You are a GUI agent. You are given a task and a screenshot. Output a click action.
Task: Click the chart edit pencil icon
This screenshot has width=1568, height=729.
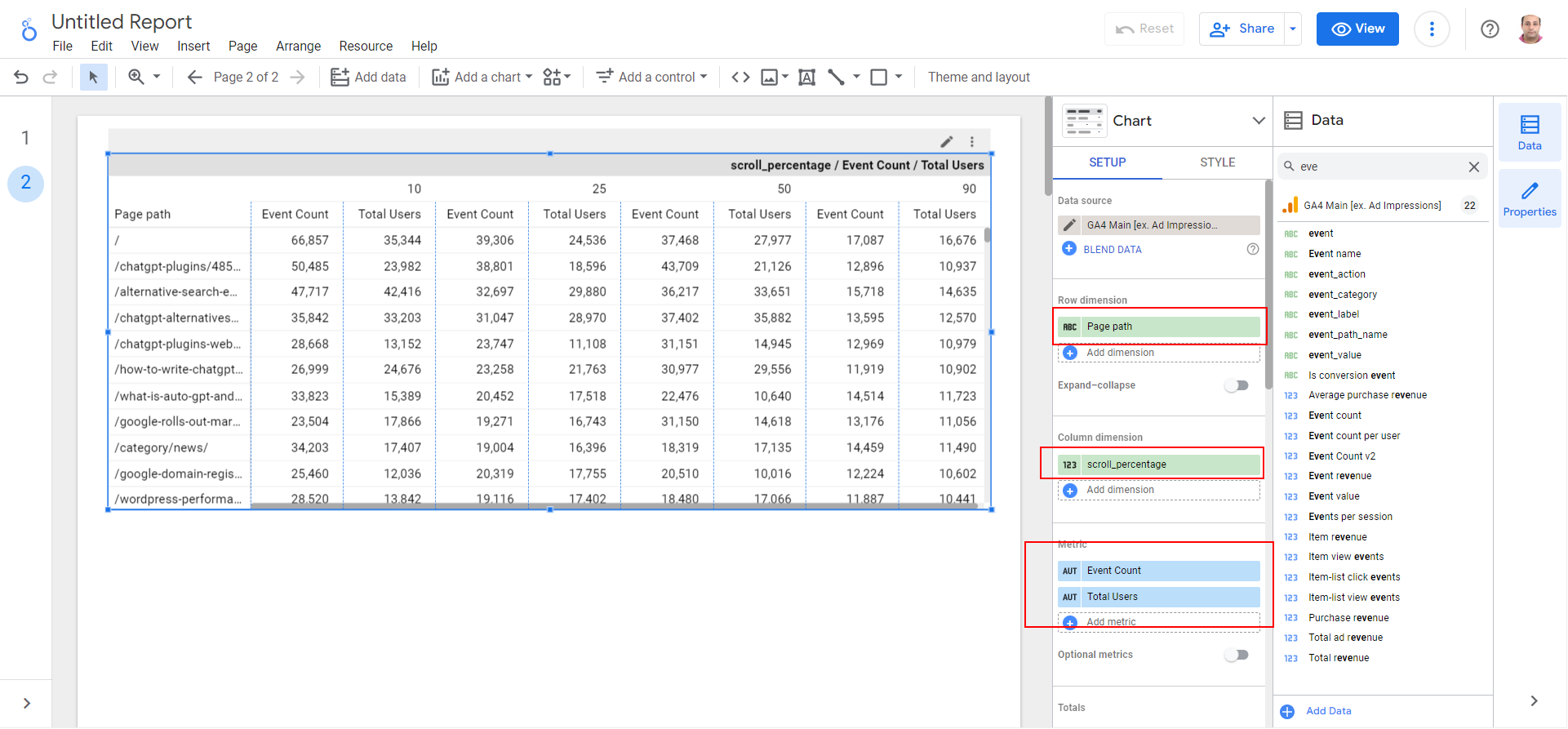(947, 141)
